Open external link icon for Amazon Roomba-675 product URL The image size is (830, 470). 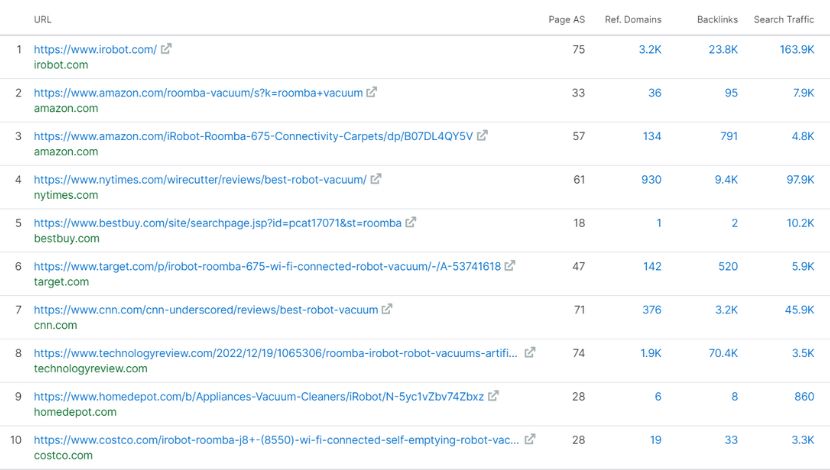483,136
